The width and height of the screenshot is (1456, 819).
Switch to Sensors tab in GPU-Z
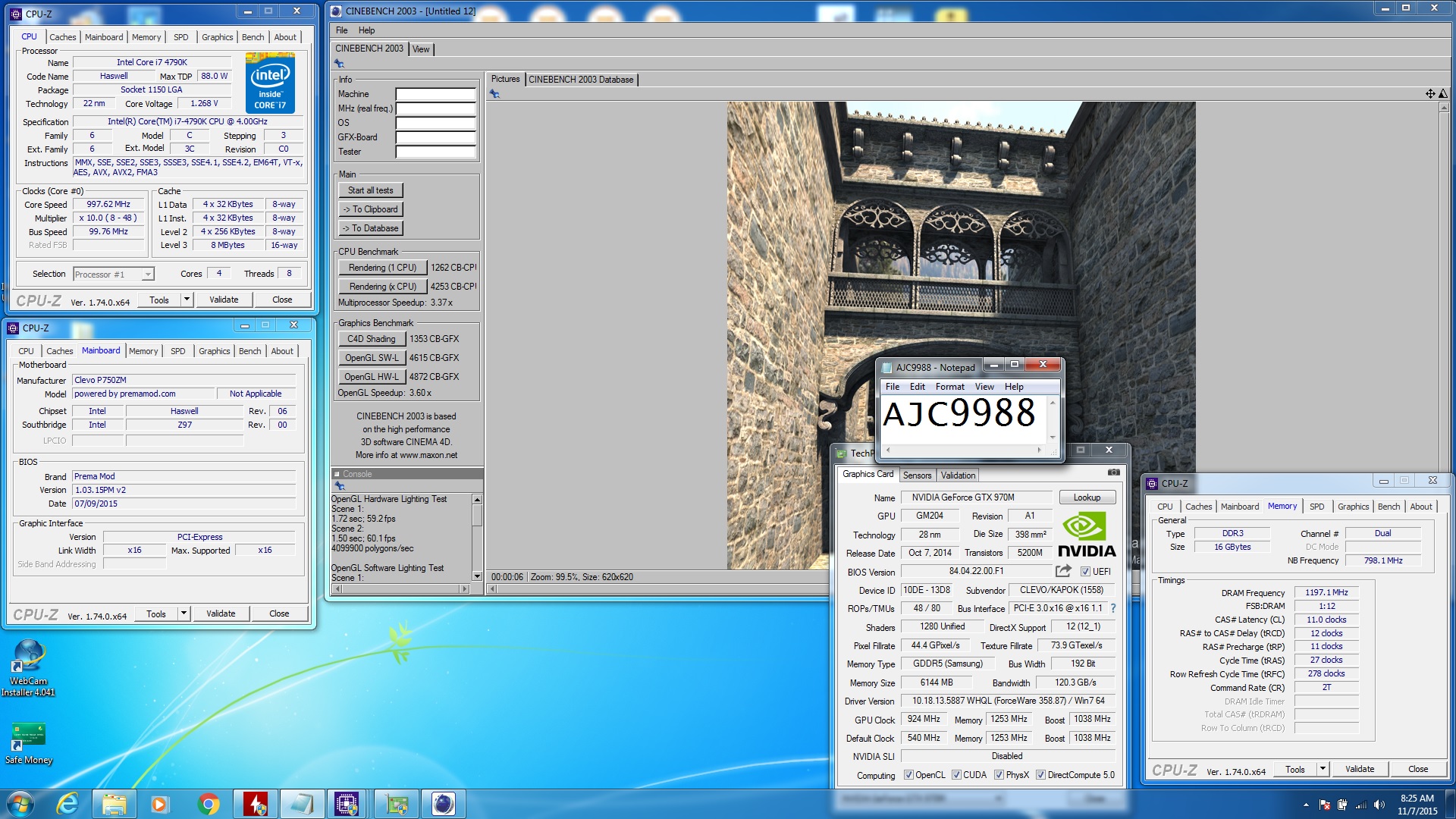pos(917,475)
